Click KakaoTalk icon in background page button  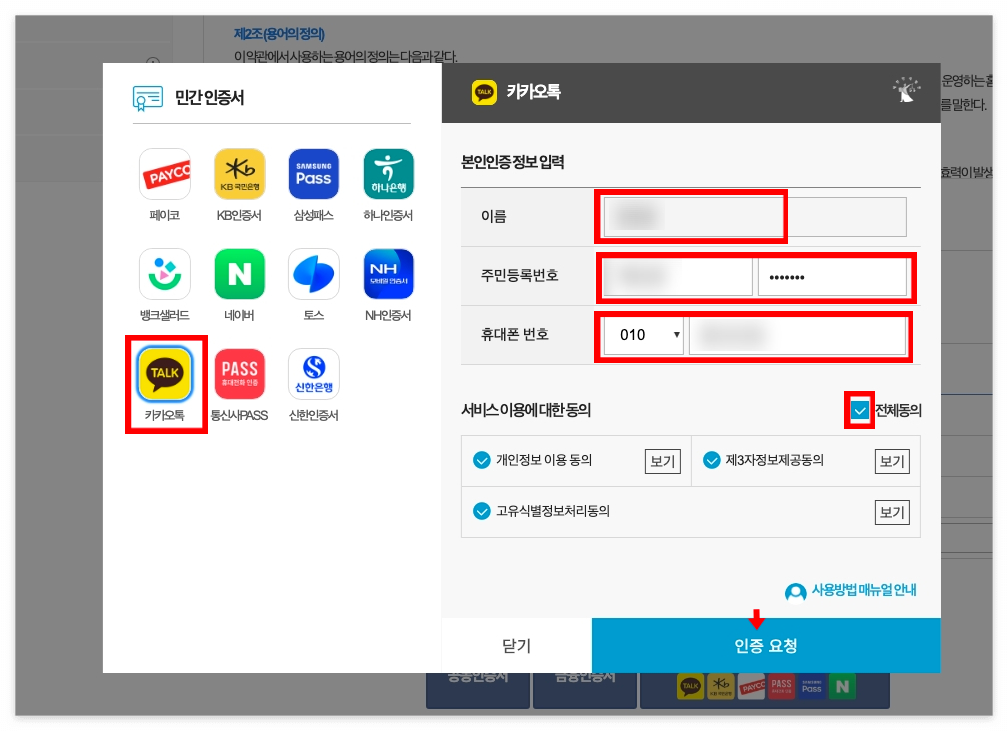(690, 687)
